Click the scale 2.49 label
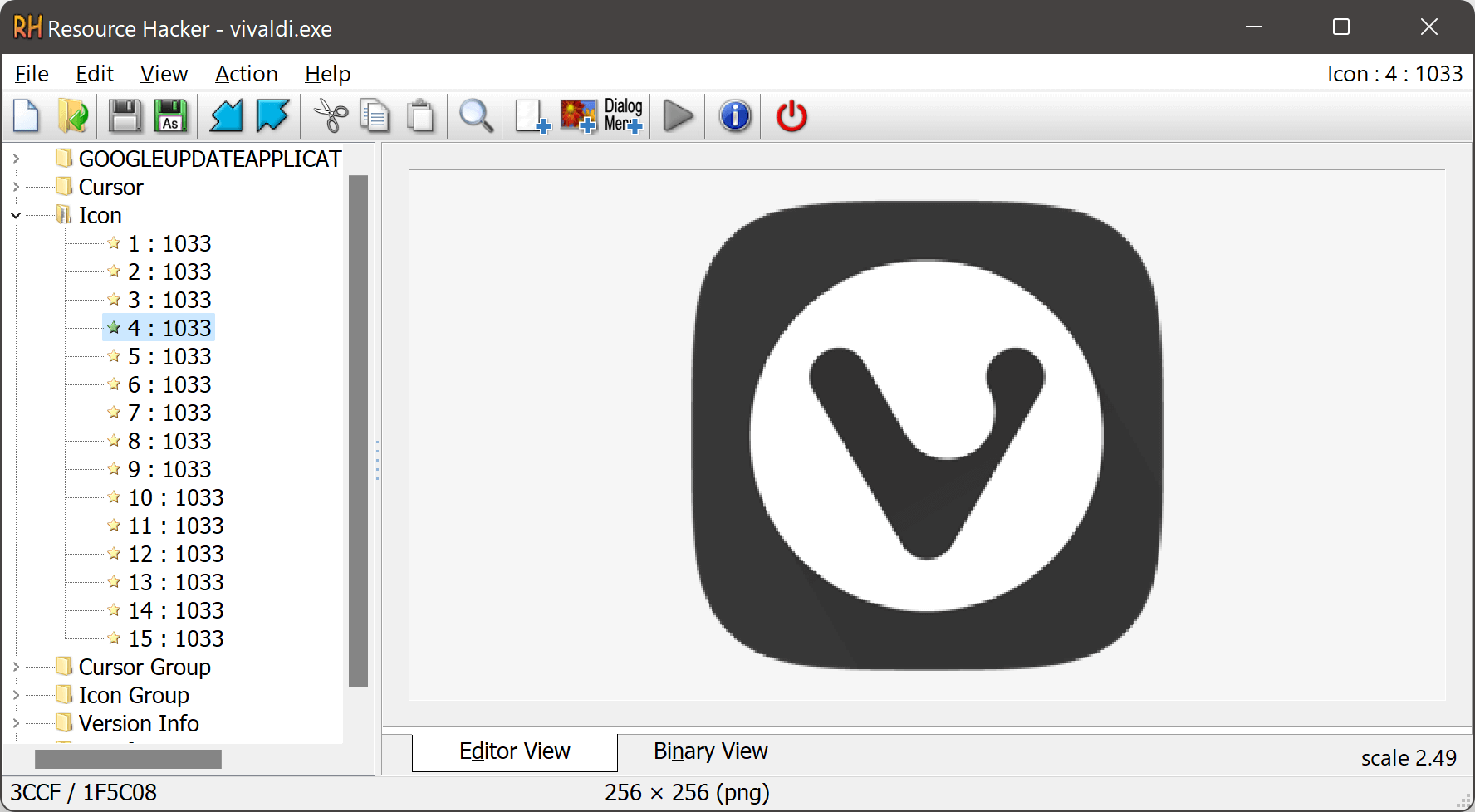This screenshot has height=812, width=1475. (x=1409, y=758)
